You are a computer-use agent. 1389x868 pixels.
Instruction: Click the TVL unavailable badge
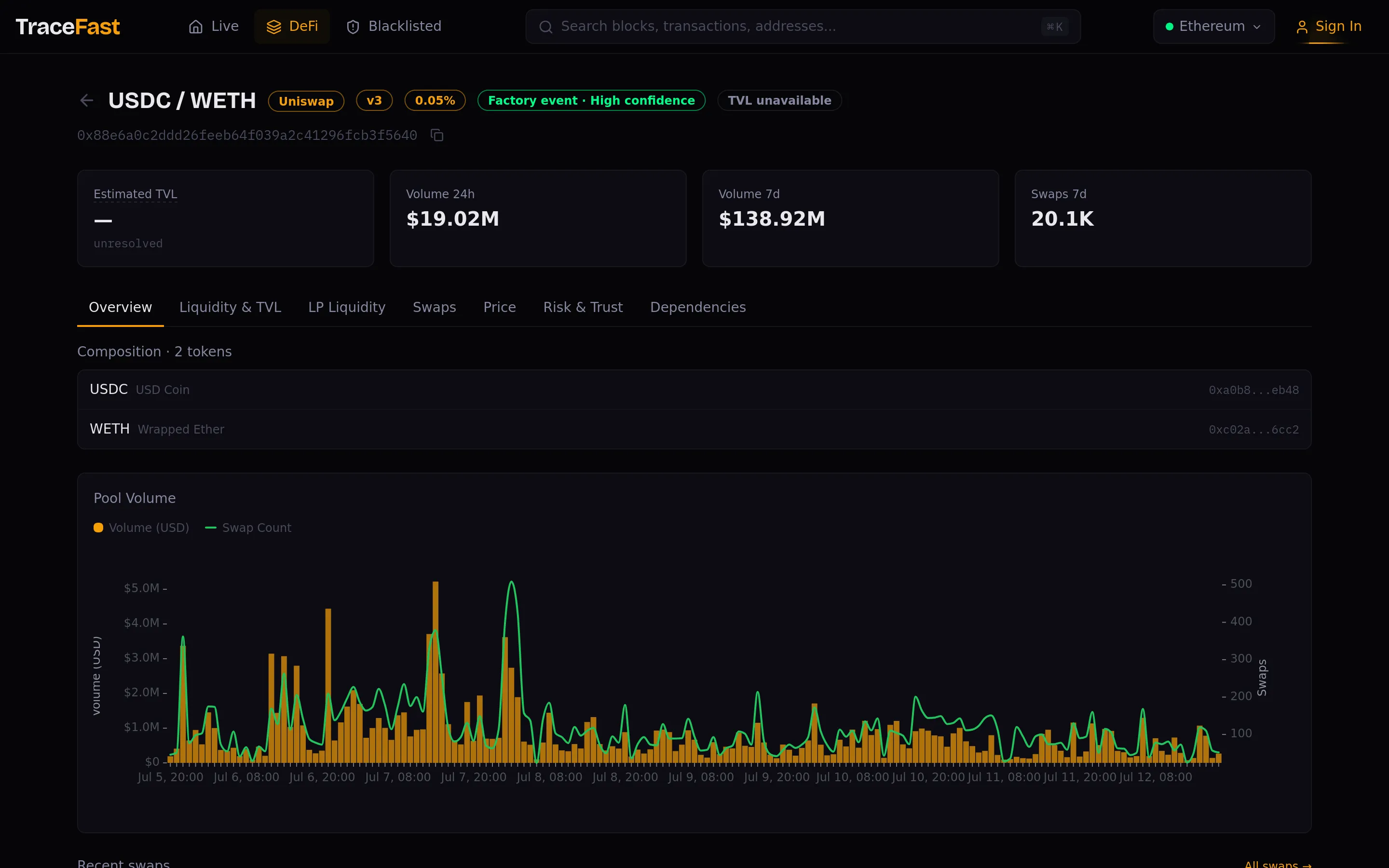779,100
